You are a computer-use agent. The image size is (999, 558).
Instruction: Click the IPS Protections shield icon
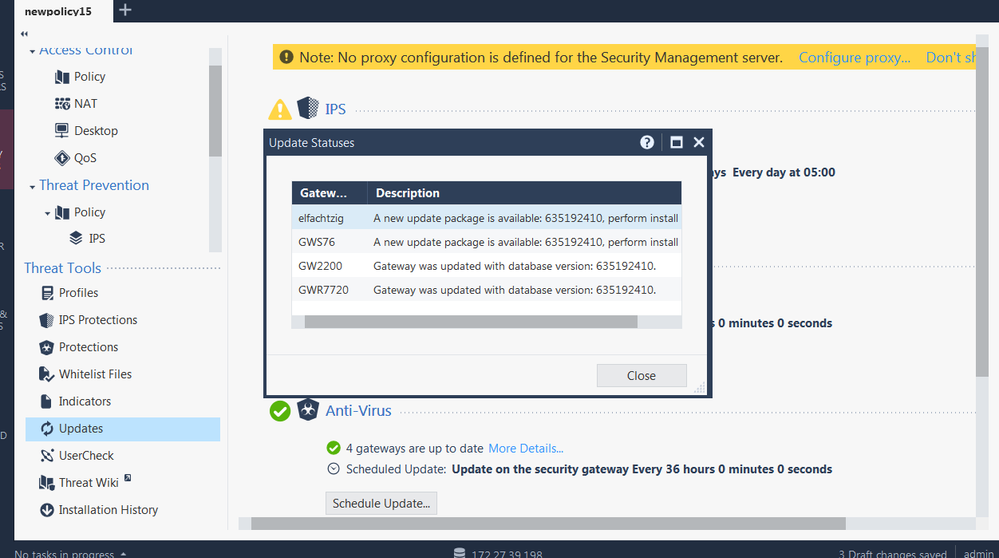click(x=47, y=320)
